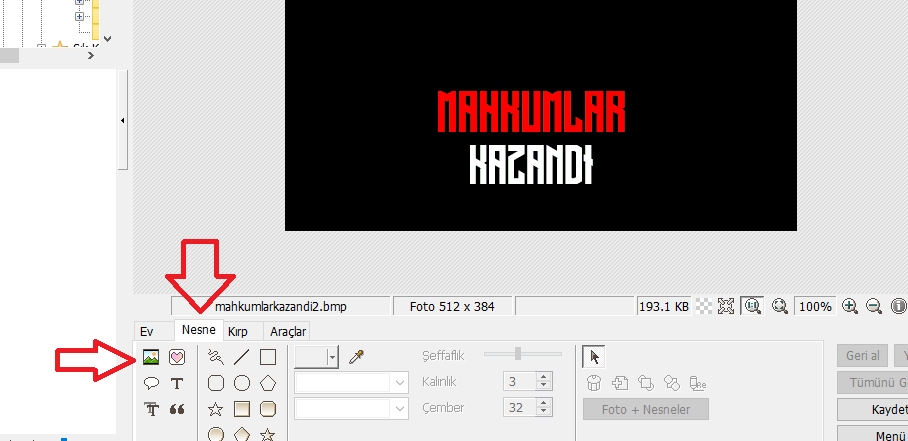Toggle the checkerboard transparency background
908x441 pixels.
tap(704, 306)
